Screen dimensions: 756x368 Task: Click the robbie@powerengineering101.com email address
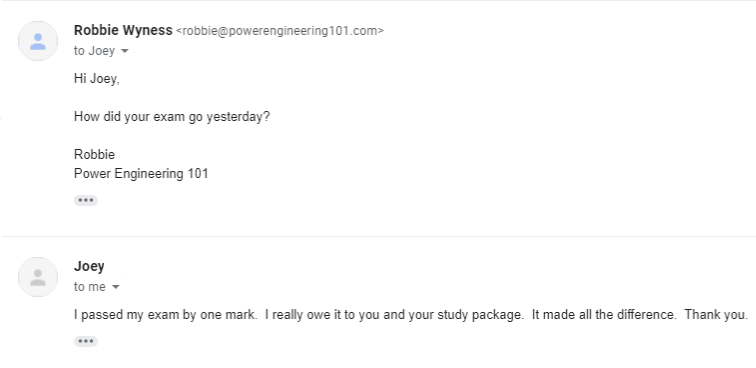[280, 31]
